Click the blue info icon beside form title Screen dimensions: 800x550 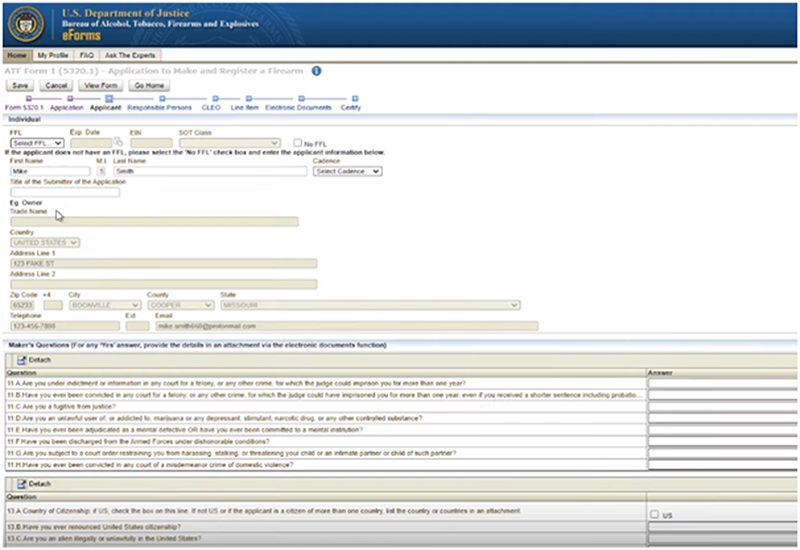pyautogui.click(x=316, y=71)
